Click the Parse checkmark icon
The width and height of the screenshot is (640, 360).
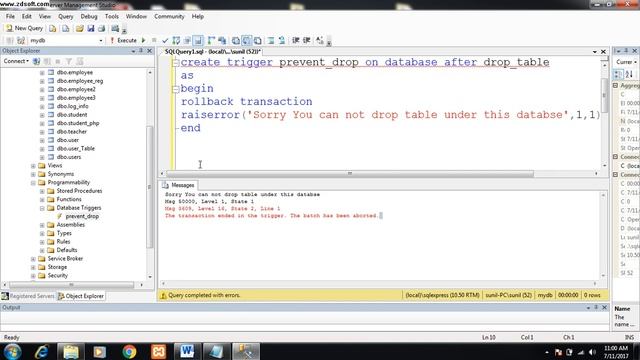pos(165,40)
